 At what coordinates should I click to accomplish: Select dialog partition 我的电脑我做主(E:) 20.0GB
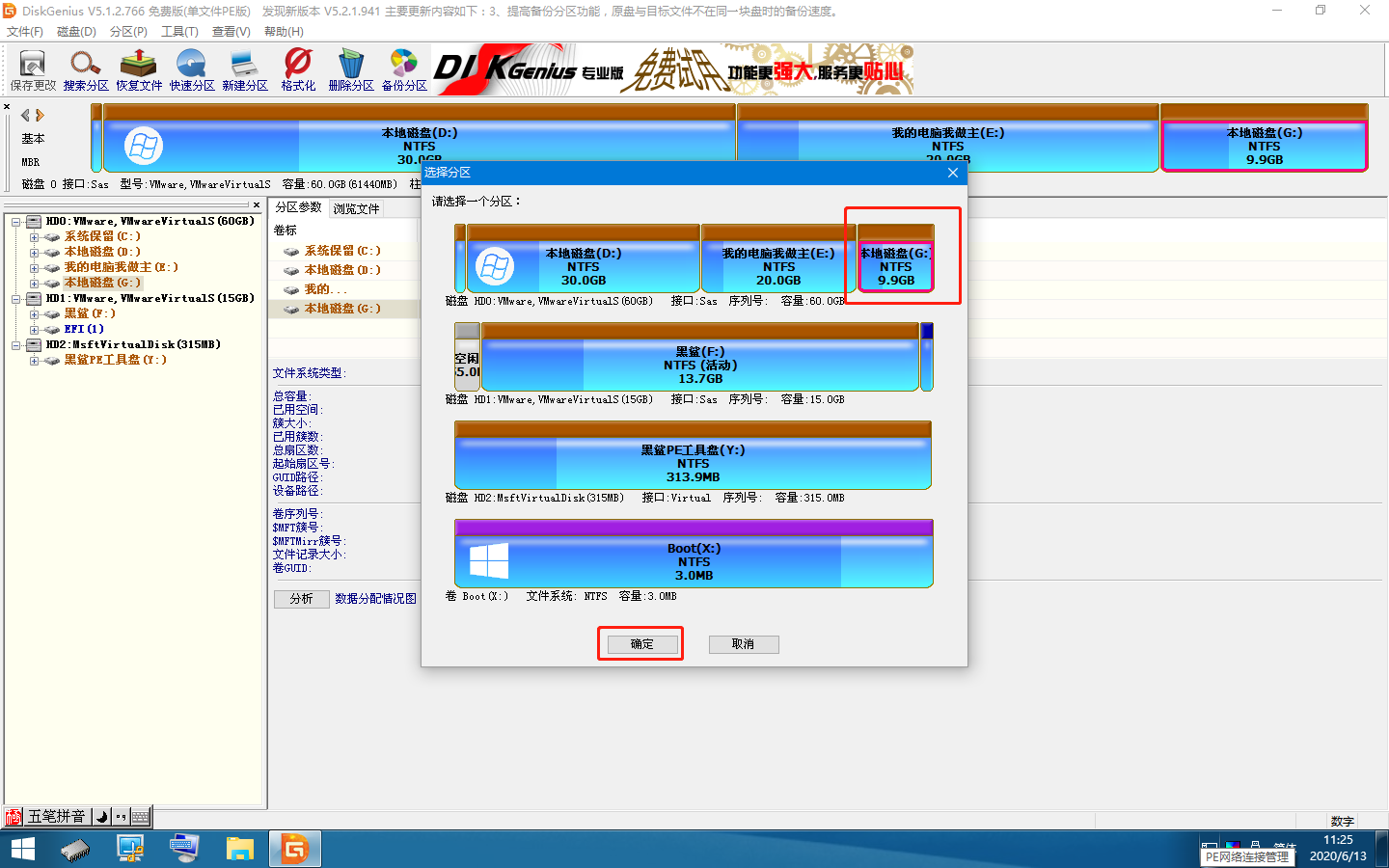778,258
